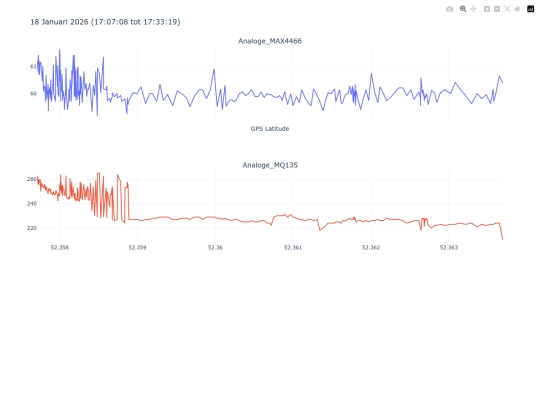This screenshot has height=405, width=540.
Task: Click the Analoge_MQ135 subplot title
Action: 270,165
